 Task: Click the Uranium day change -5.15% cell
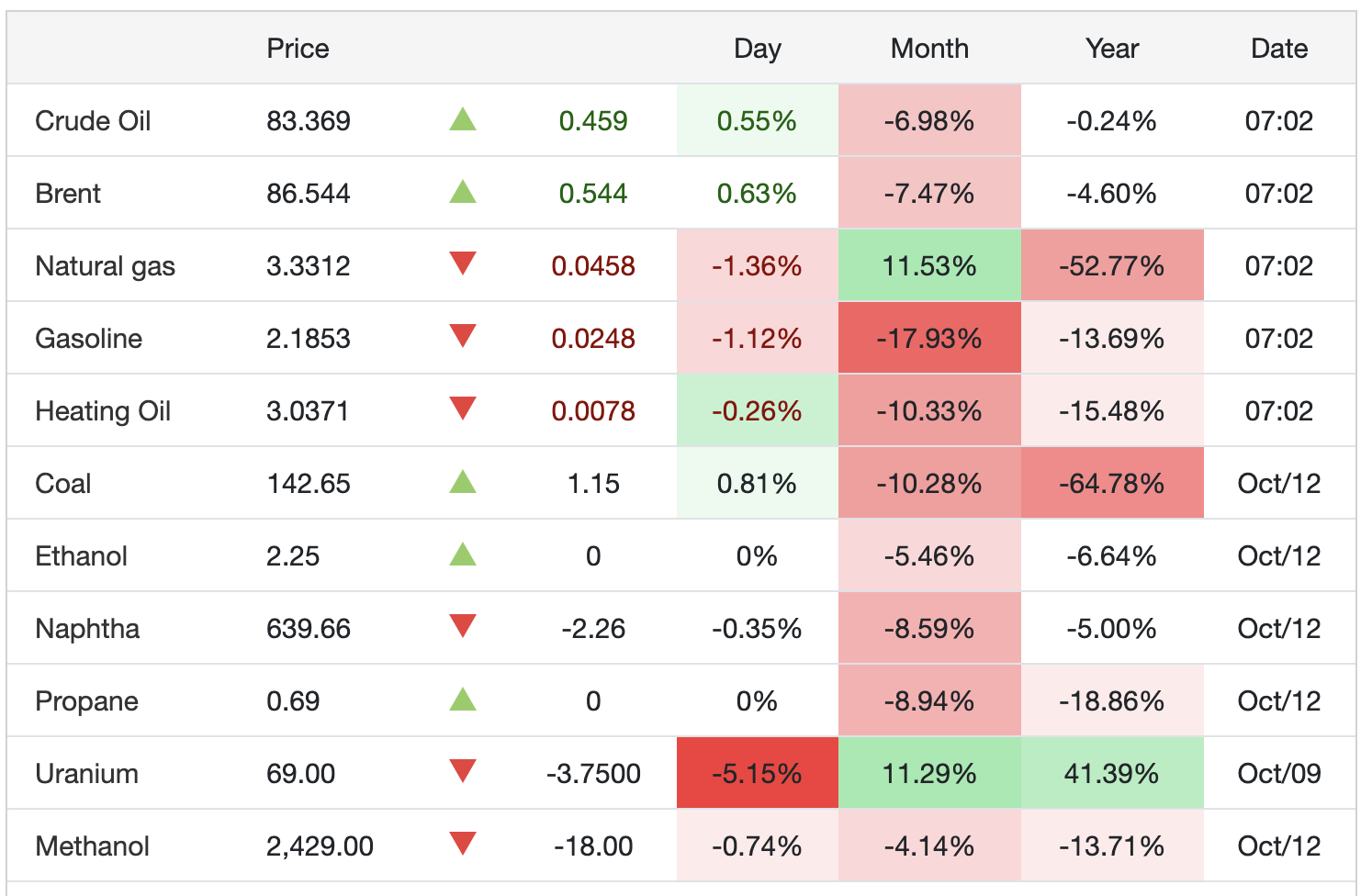758,773
